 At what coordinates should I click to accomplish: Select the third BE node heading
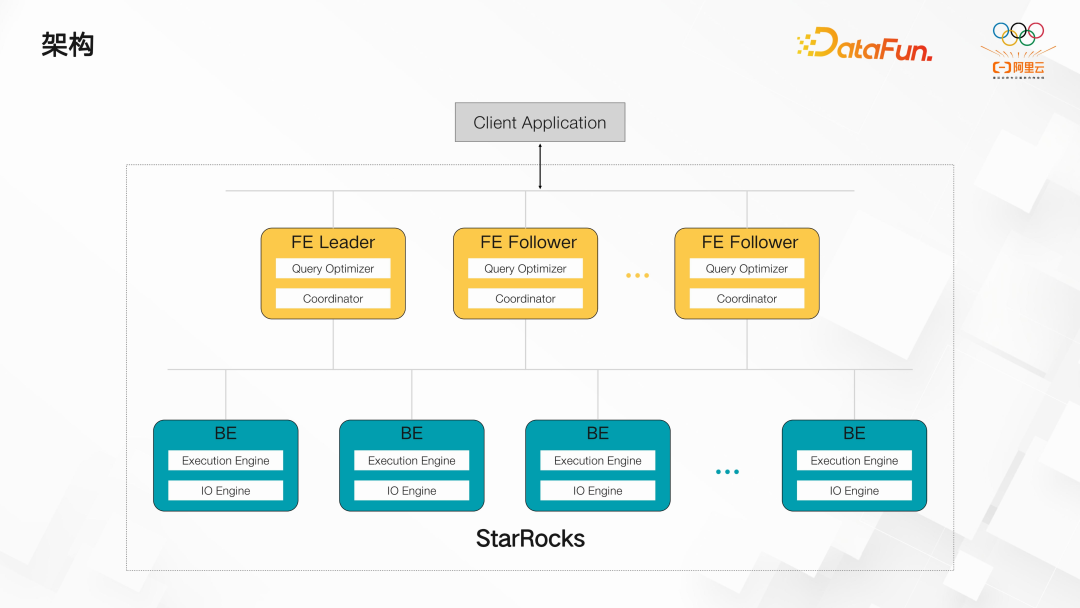point(597,433)
